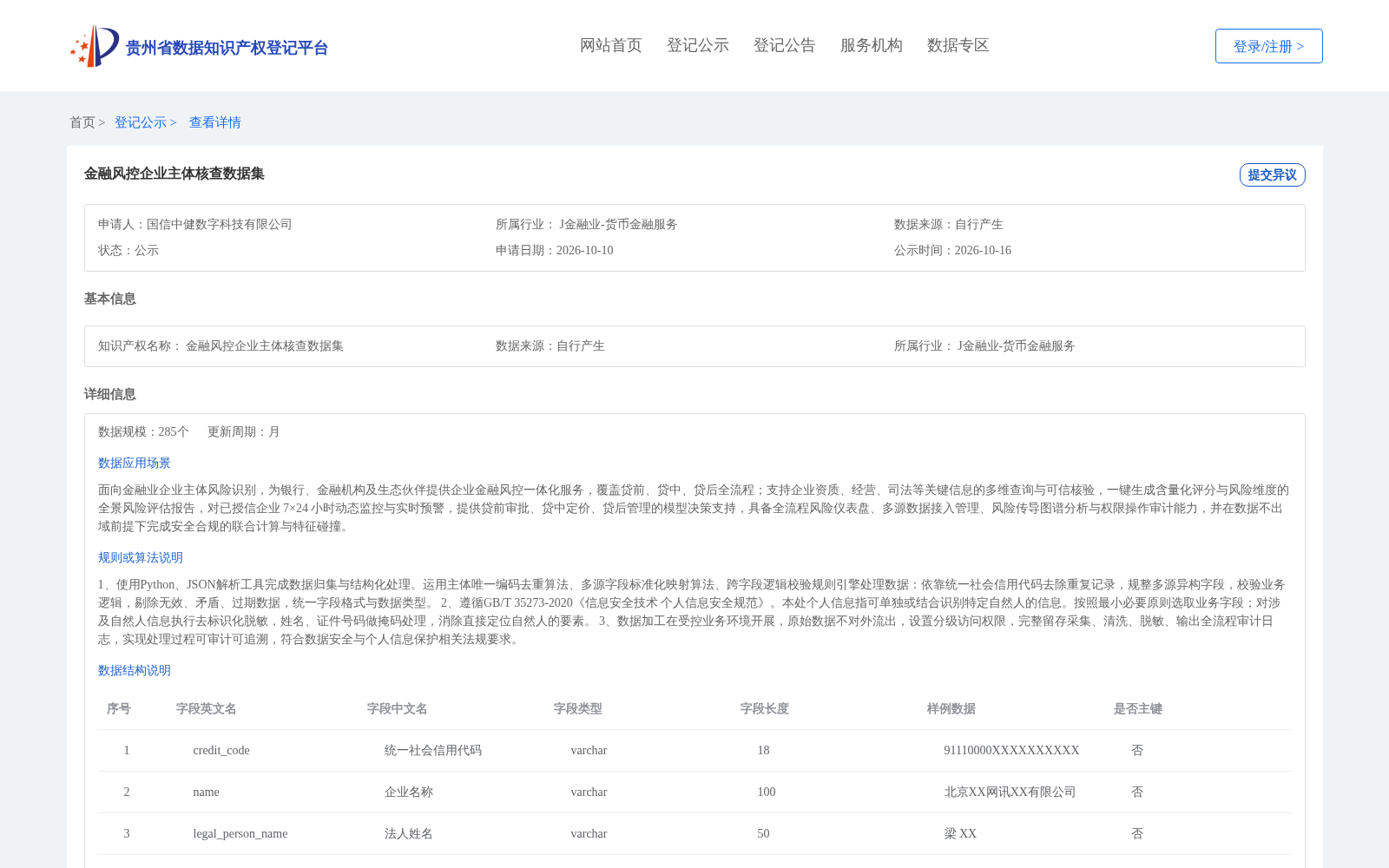Click the 状态：公示 text
The image size is (1389, 868).
pyautogui.click(x=128, y=250)
